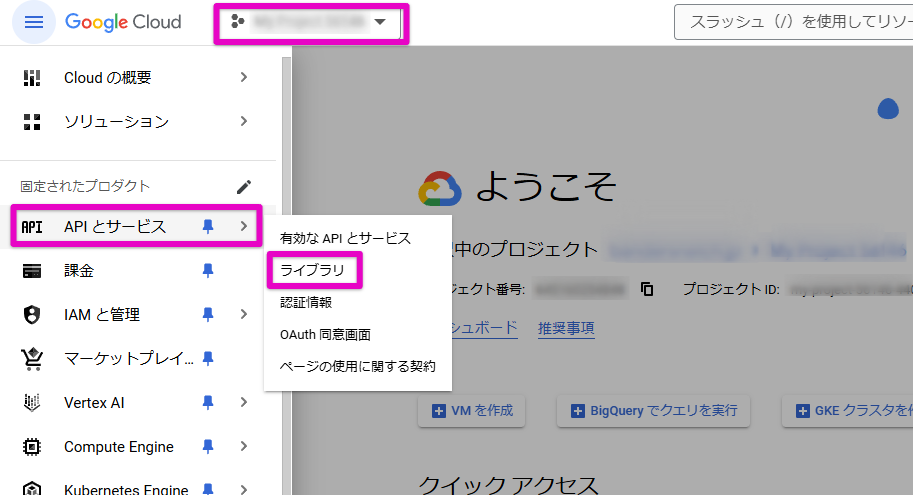Click the Google Cloud logo
The height and width of the screenshot is (495, 913).
[123, 22]
